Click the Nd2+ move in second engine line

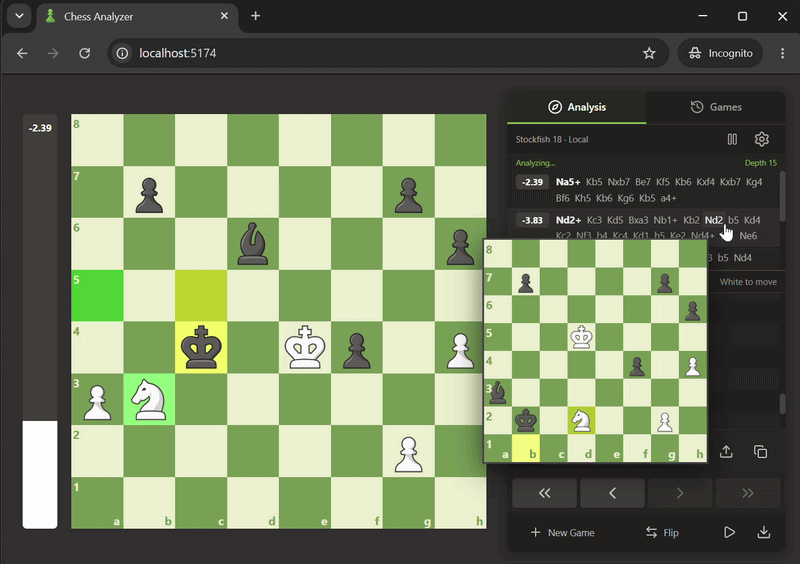pyautogui.click(x=568, y=220)
